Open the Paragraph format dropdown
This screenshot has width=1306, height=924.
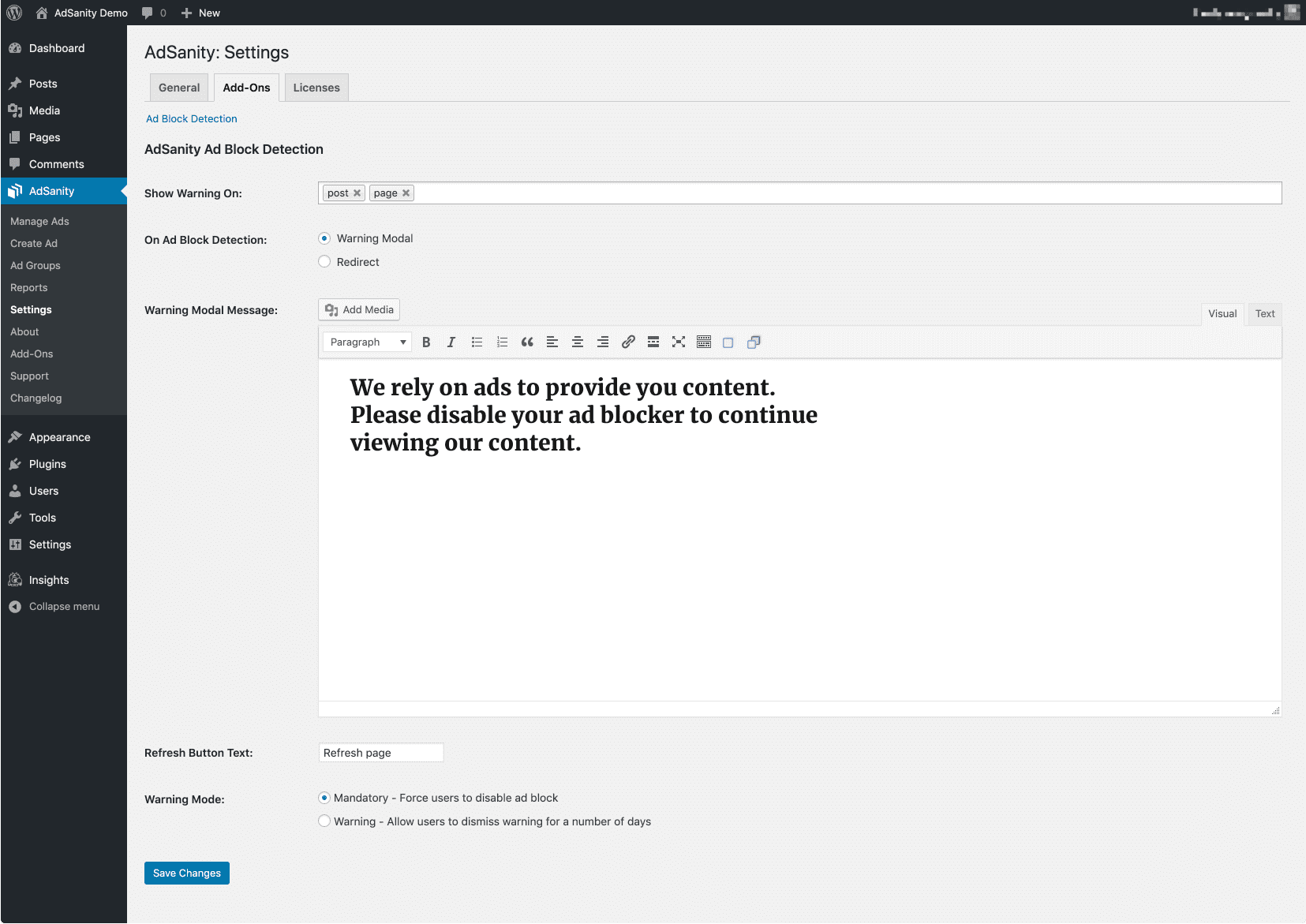point(367,342)
